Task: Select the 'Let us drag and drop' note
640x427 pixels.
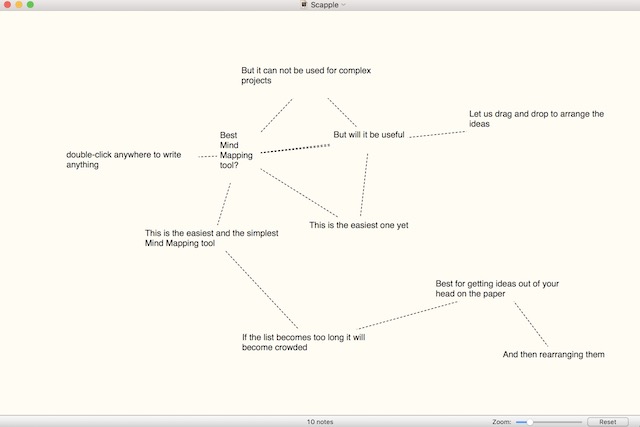Action: click(536, 119)
